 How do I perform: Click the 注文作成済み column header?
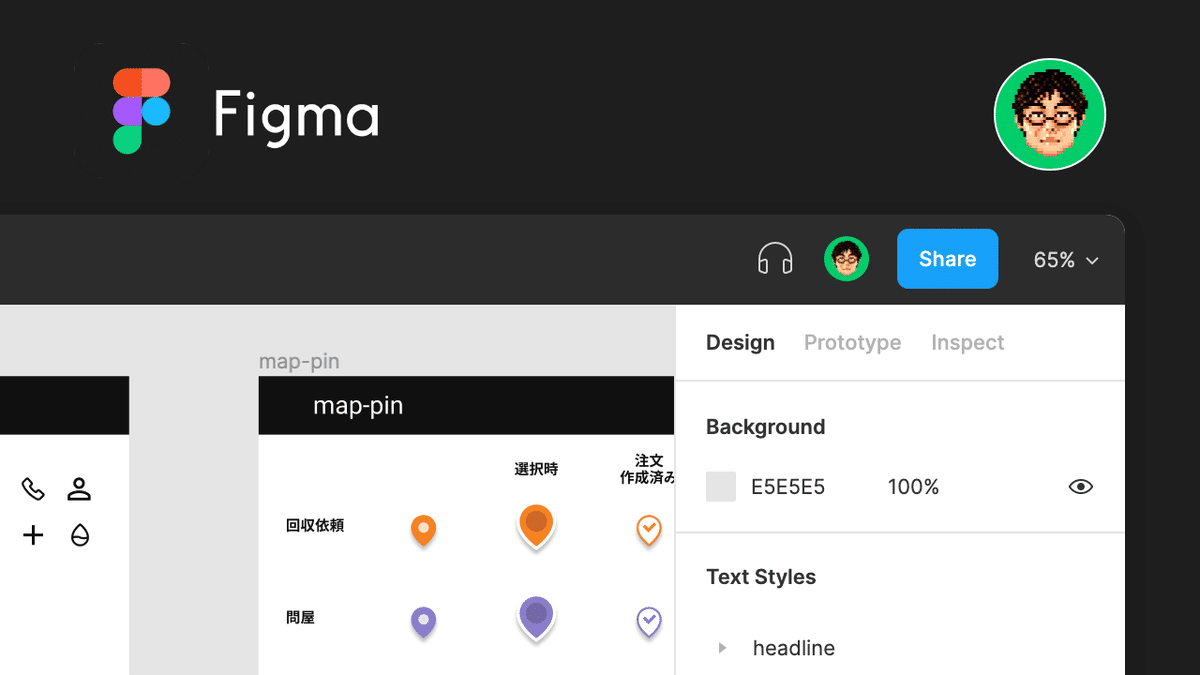[x=648, y=469]
